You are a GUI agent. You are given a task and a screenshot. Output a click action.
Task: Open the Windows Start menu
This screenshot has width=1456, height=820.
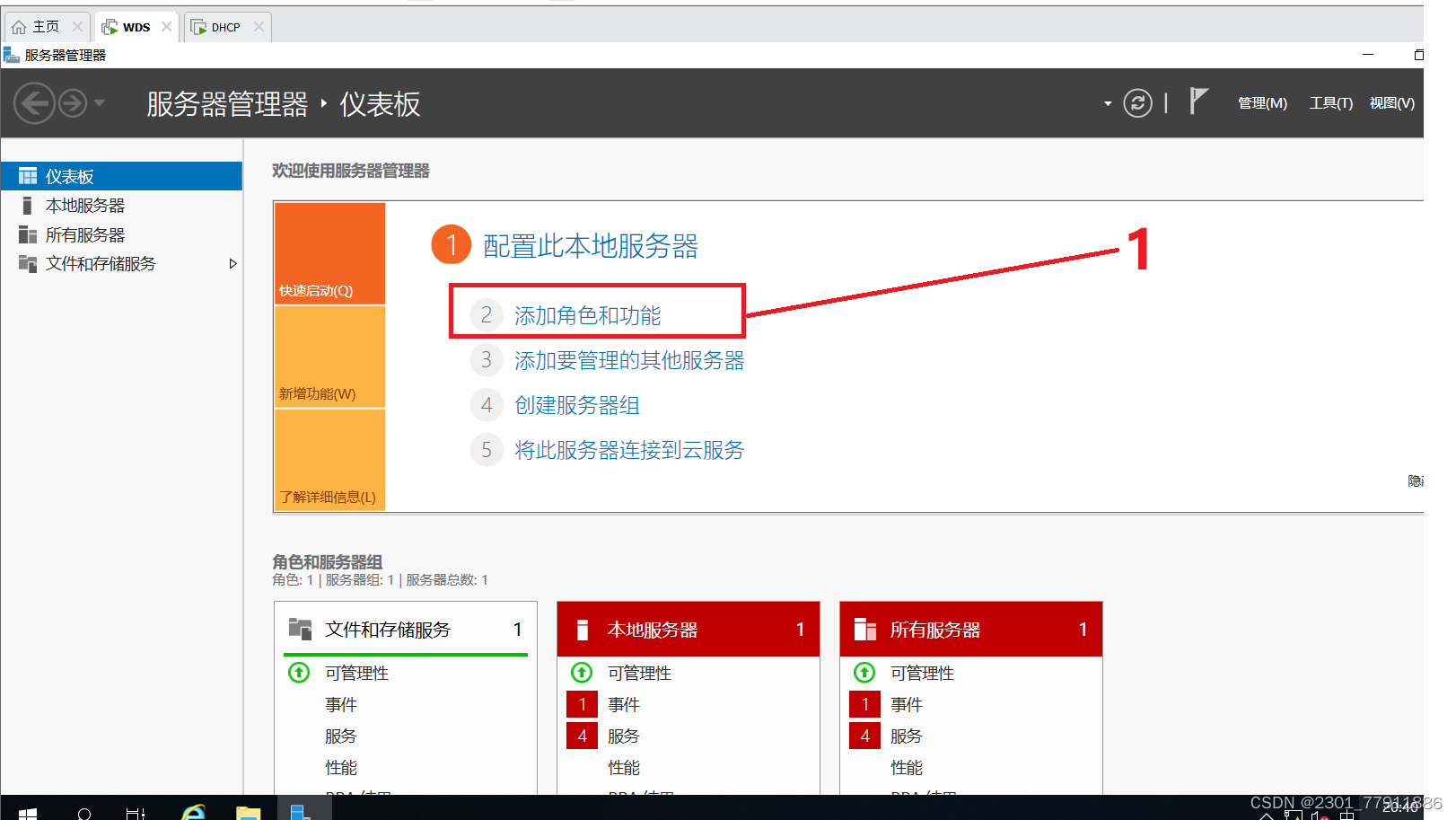click(27, 812)
